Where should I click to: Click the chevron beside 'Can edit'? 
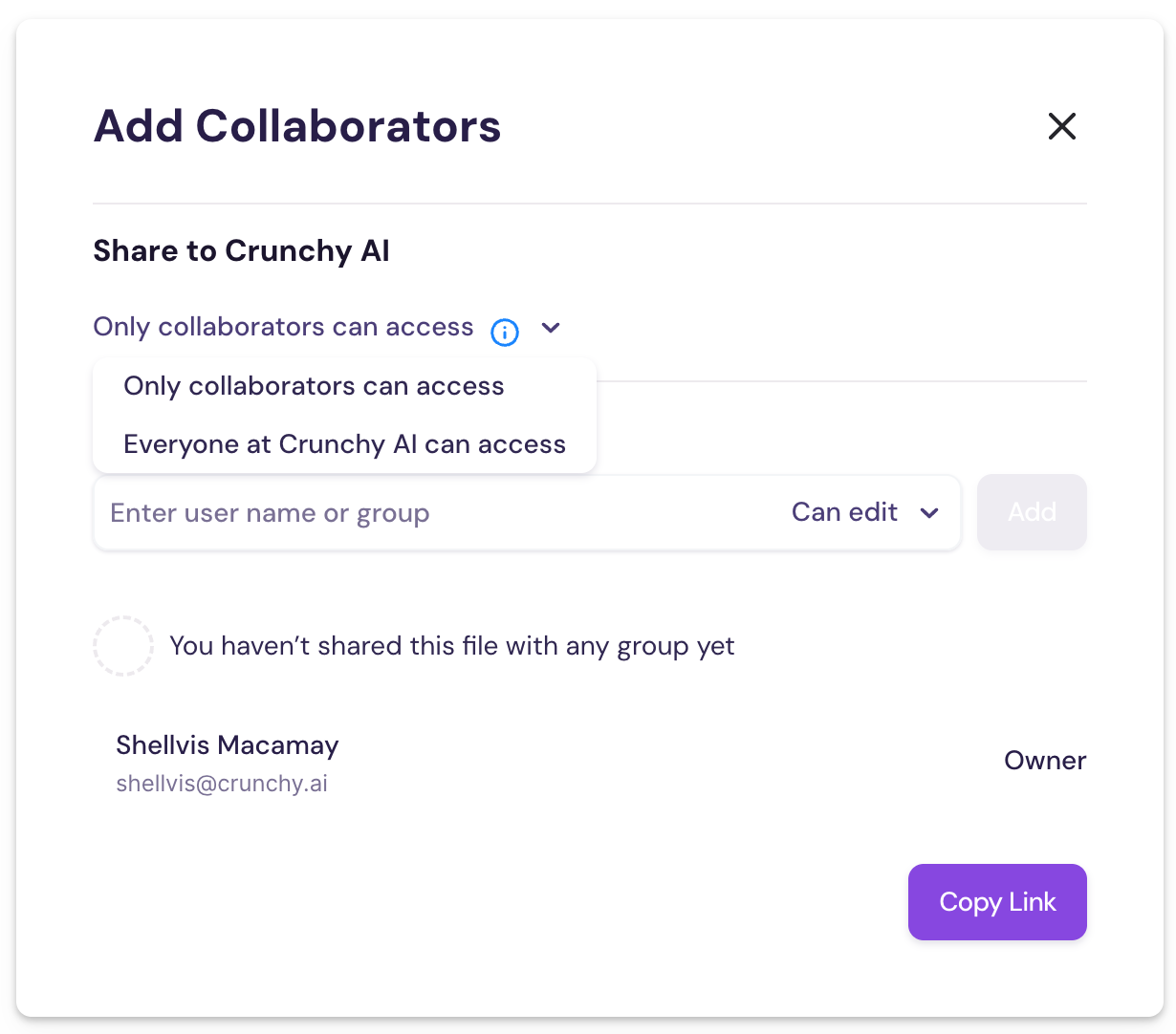pyautogui.click(x=928, y=513)
